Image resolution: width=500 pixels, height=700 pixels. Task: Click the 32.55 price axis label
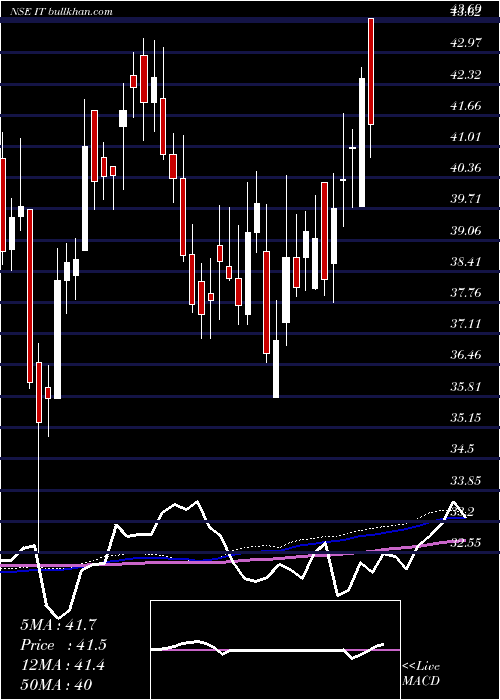tap(467, 543)
